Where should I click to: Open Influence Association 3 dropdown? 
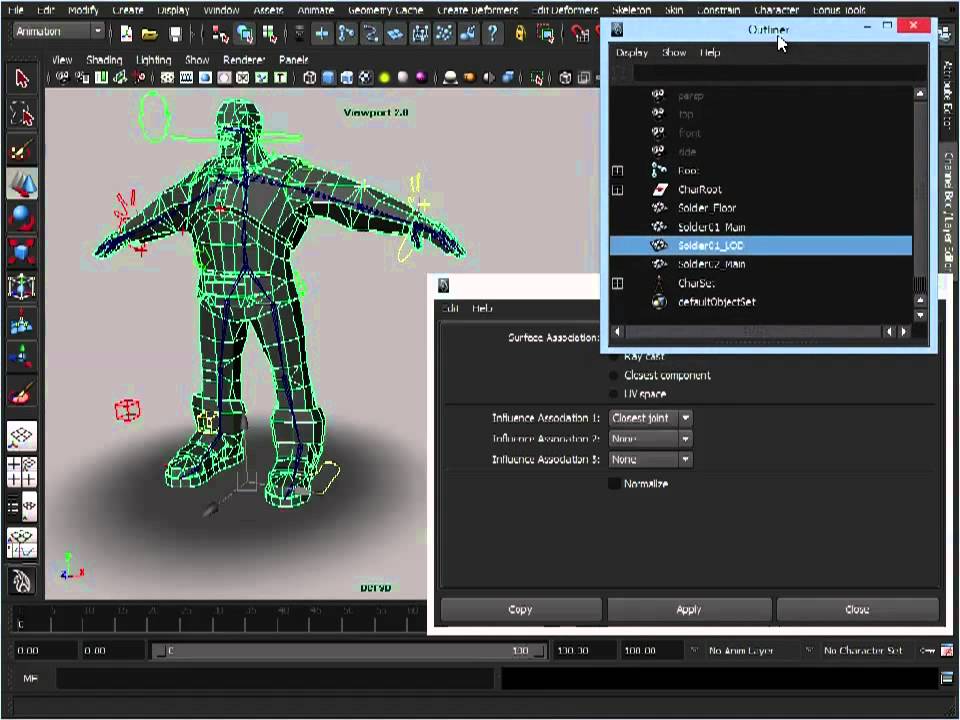click(x=651, y=459)
